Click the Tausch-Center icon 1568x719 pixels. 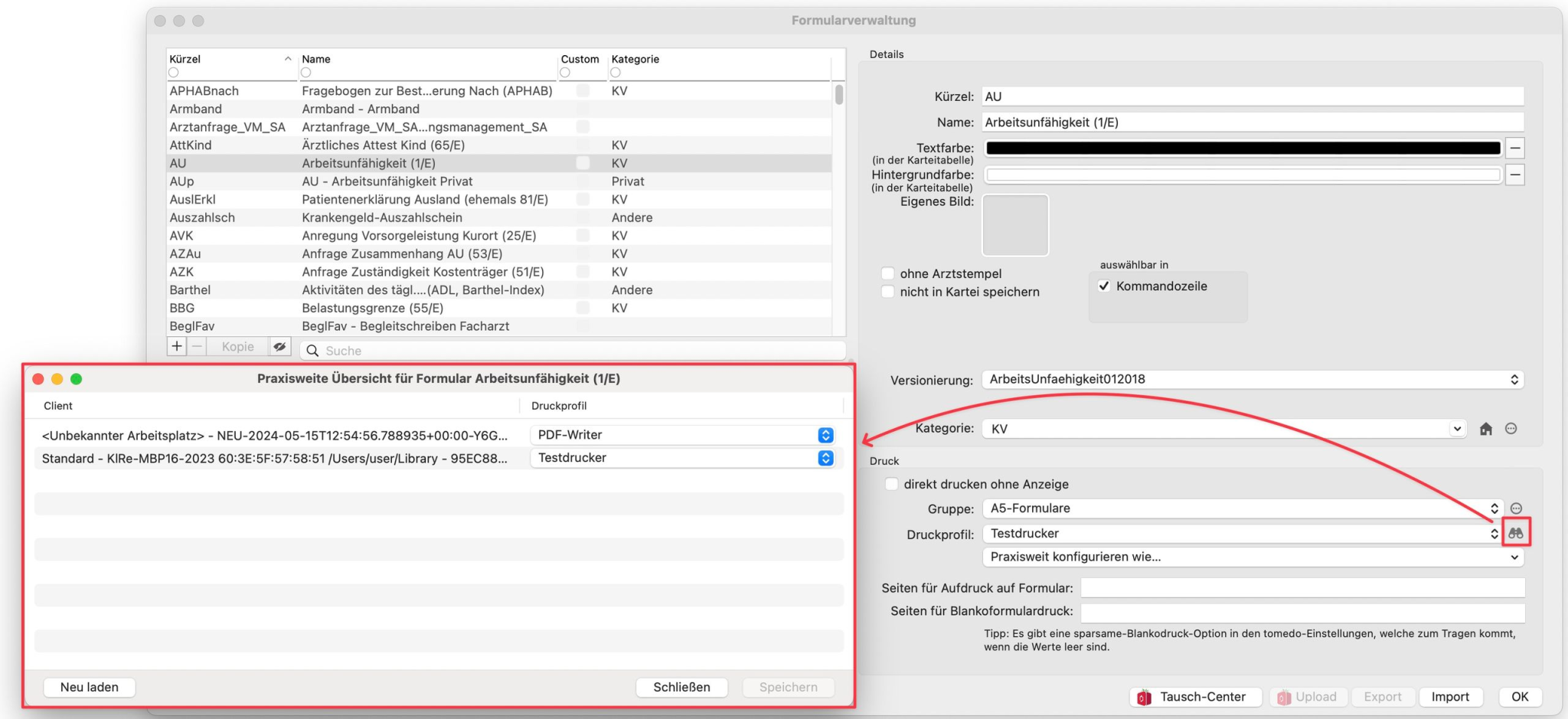pos(1144,697)
